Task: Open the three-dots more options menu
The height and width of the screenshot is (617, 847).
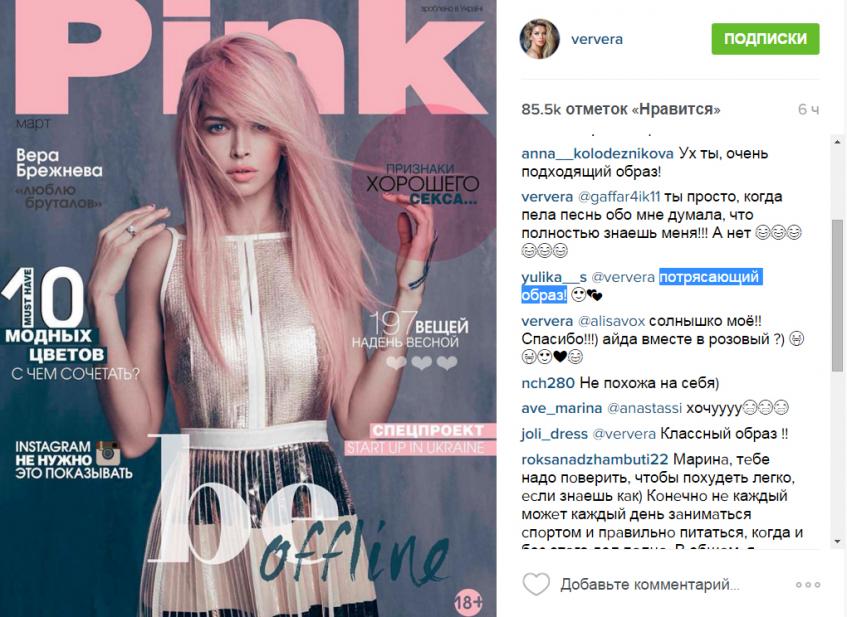Action: pyautogui.click(x=808, y=585)
